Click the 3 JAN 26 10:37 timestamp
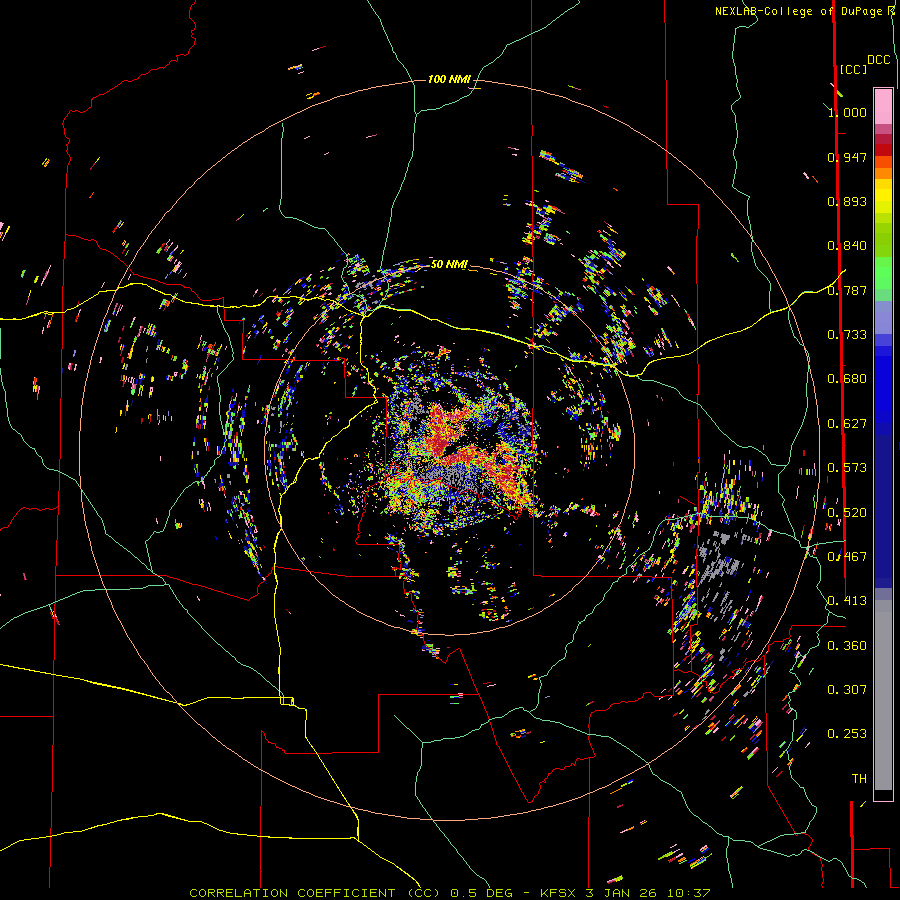This screenshot has width=900, height=900. pos(648,893)
